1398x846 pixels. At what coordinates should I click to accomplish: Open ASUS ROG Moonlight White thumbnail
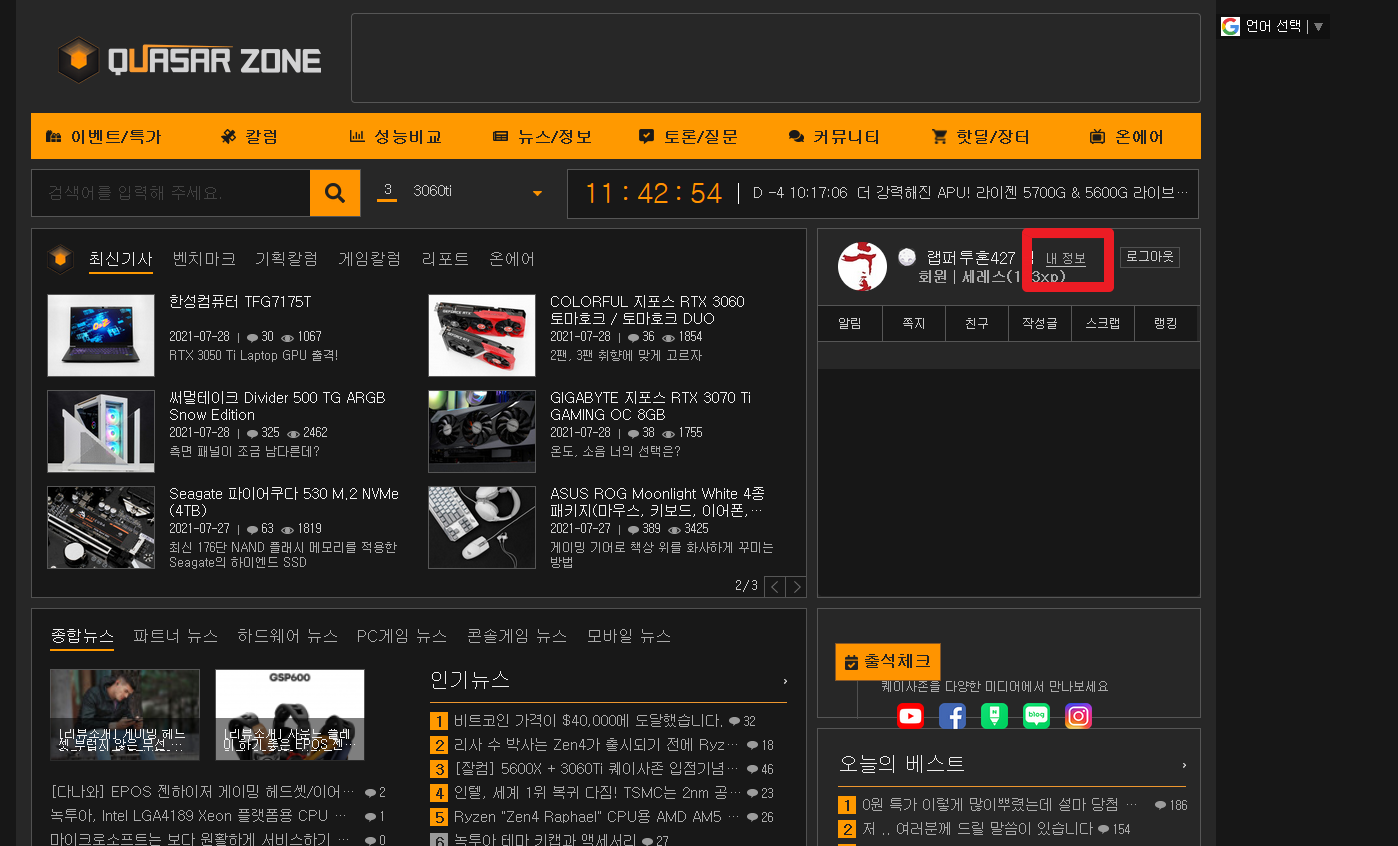tap(482, 527)
